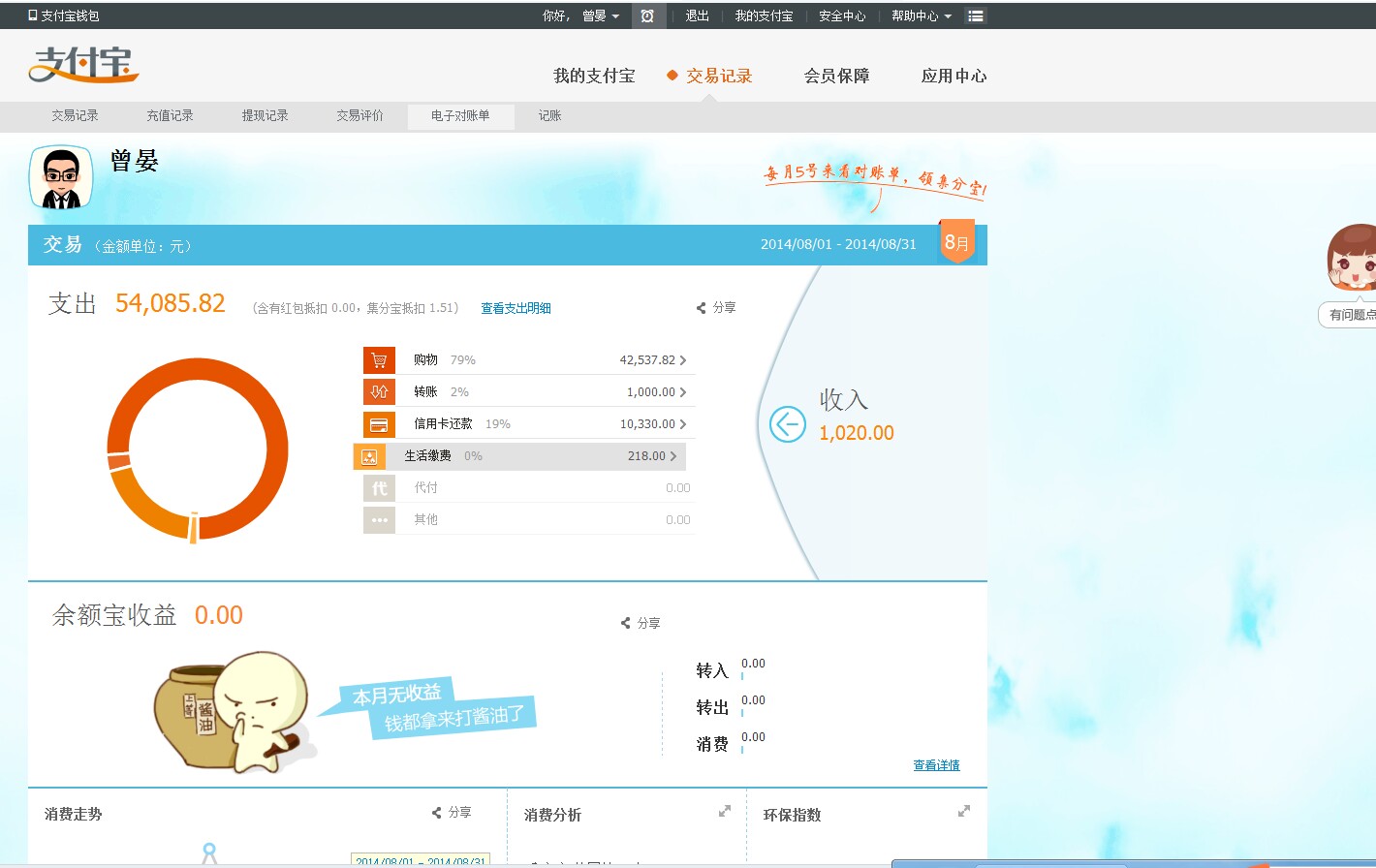Click the shopping cart icon for 购物
1376x868 pixels.
tap(379, 360)
